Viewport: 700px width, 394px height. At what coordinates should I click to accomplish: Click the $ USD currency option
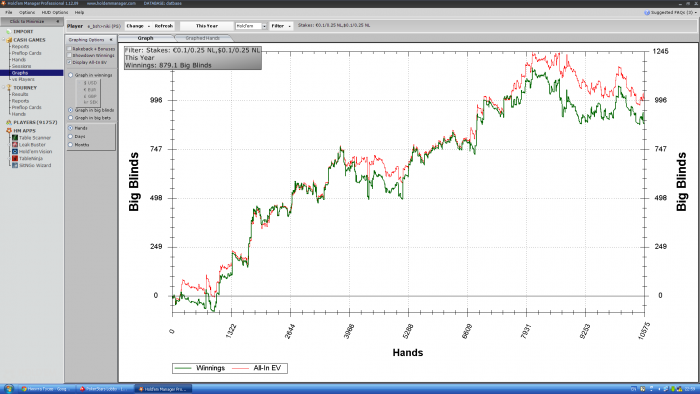pos(90,83)
